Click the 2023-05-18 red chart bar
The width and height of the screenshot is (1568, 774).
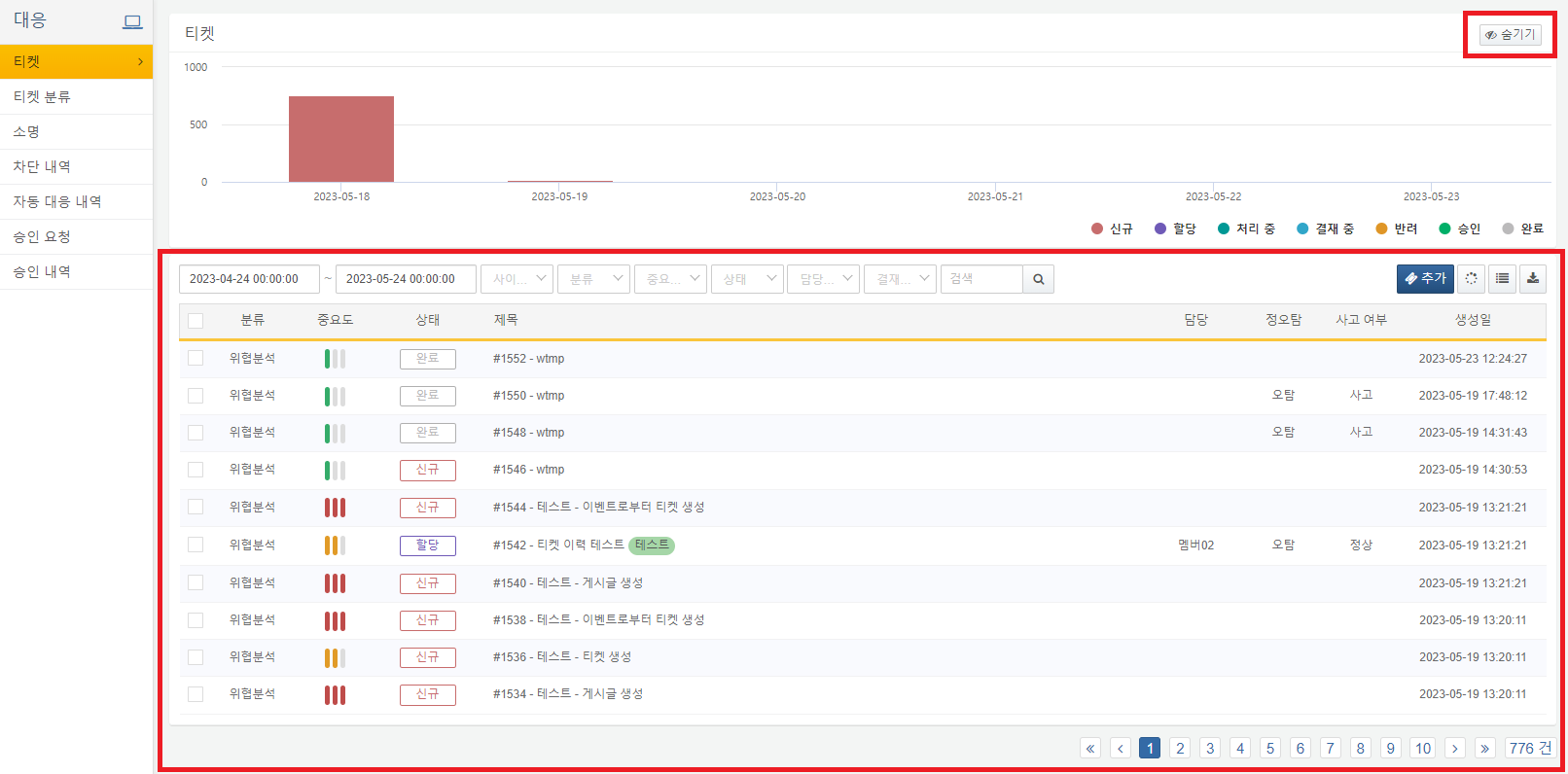point(341,139)
